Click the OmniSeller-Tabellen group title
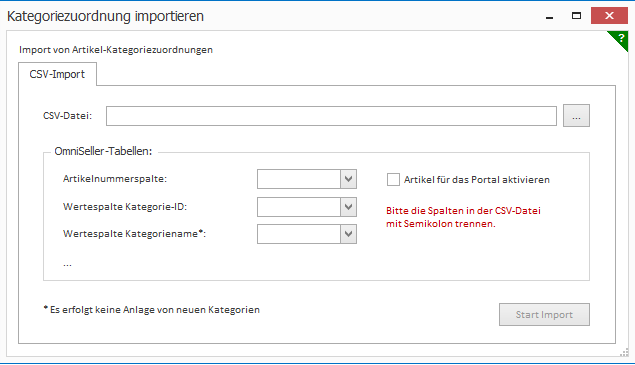Viewport: 635px width, 365px height. pyautogui.click(x=103, y=152)
